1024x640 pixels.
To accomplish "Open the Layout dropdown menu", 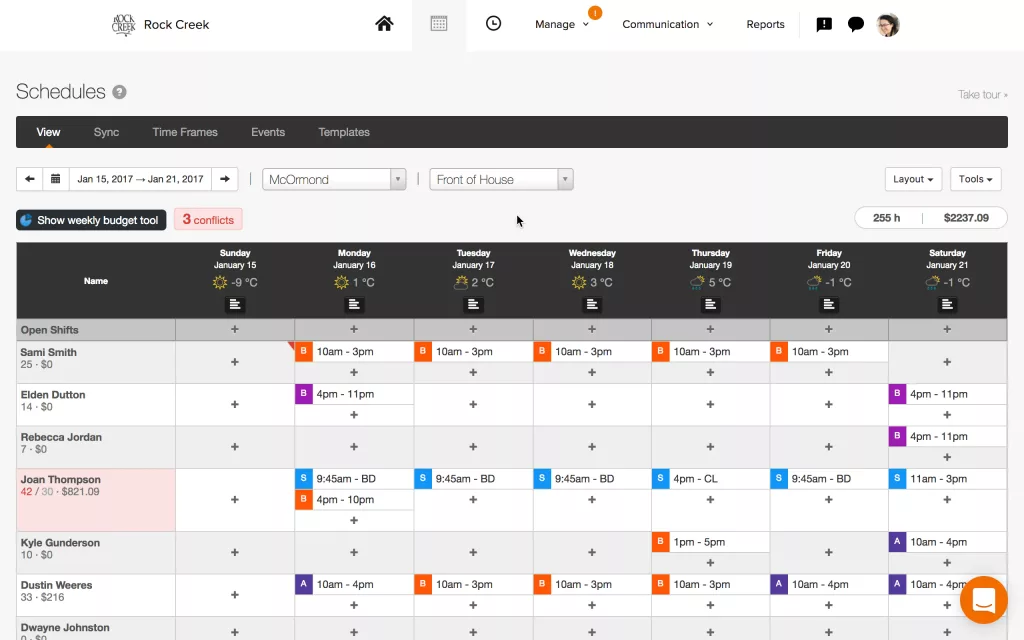I will coord(913,179).
